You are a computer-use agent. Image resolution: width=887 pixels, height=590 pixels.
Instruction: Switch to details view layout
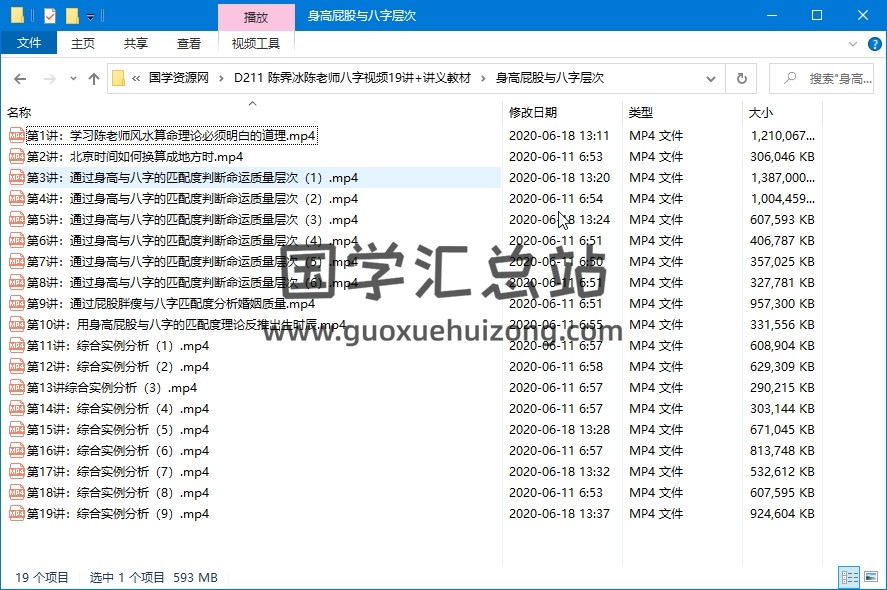(848, 577)
